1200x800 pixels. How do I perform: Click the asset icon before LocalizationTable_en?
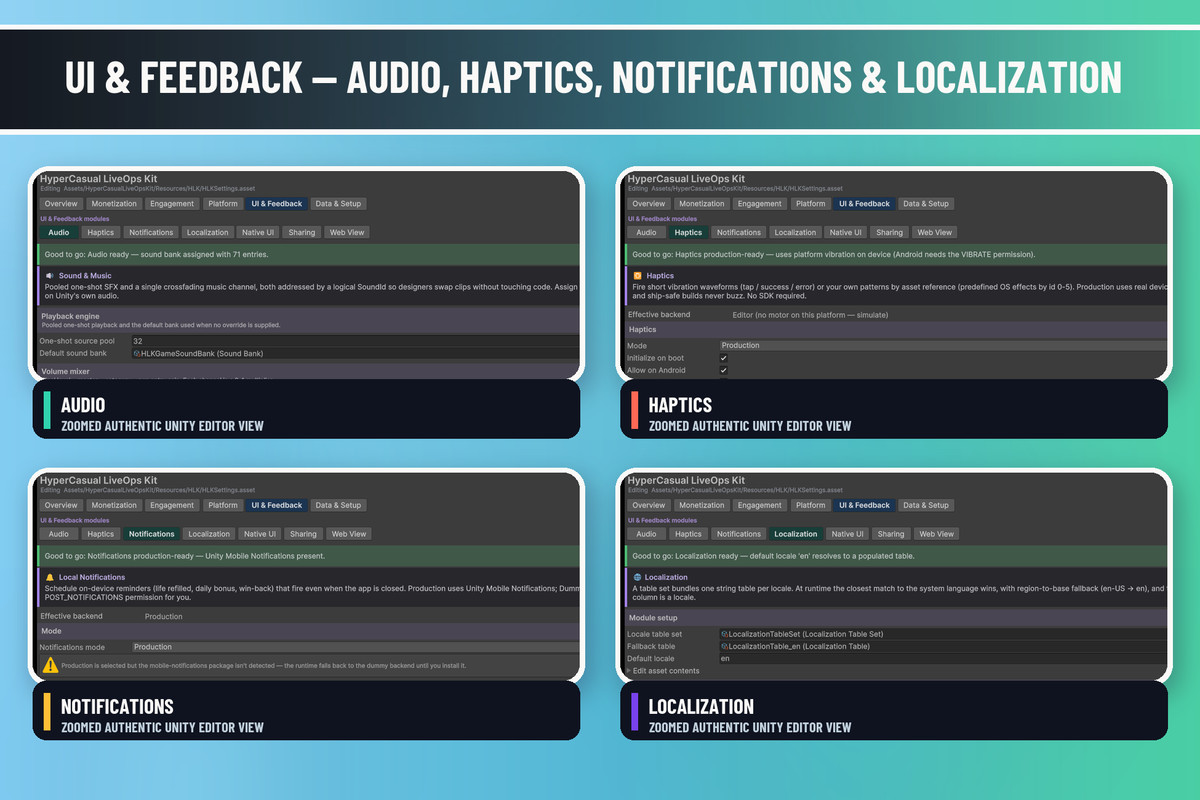[x=725, y=647]
